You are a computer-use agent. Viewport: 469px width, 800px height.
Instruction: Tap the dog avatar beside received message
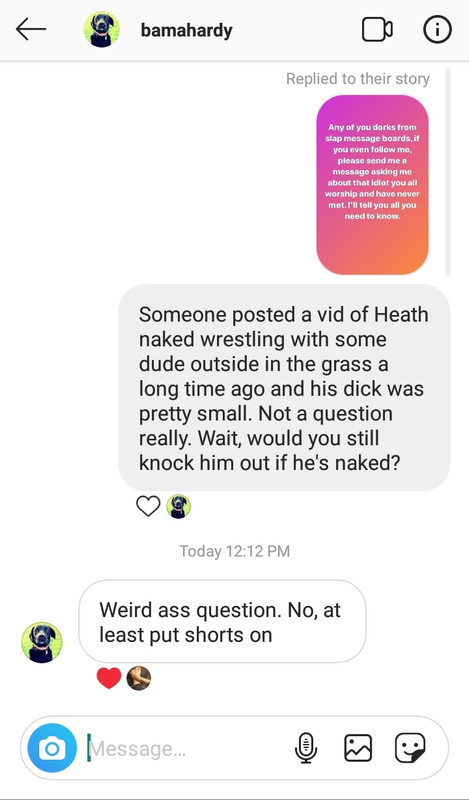point(41,642)
